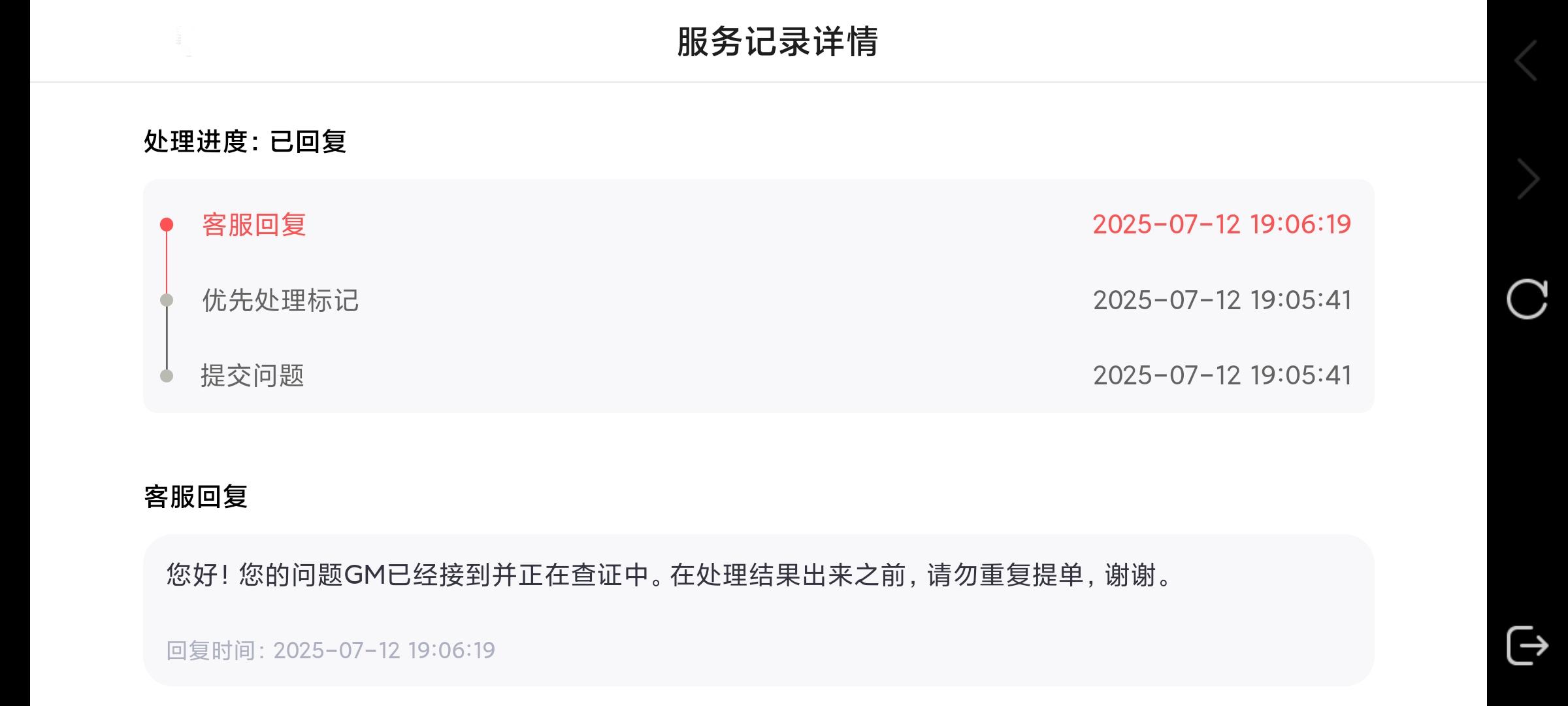The width and height of the screenshot is (1568, 706).
Task: Click the 回复时间 line in the reply card
Action: [331, 650]
